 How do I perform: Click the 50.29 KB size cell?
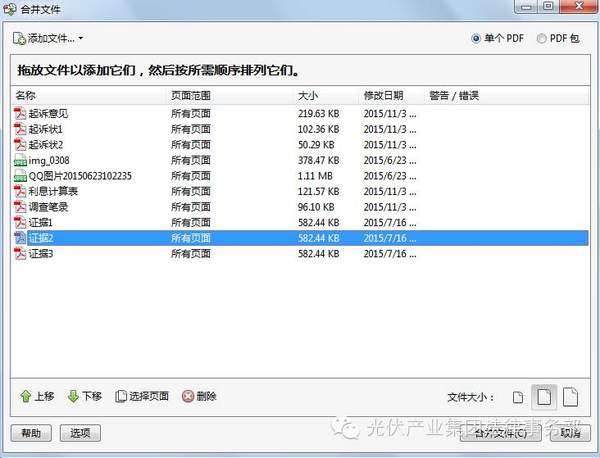pyautogui.click(x=316, y=145)
